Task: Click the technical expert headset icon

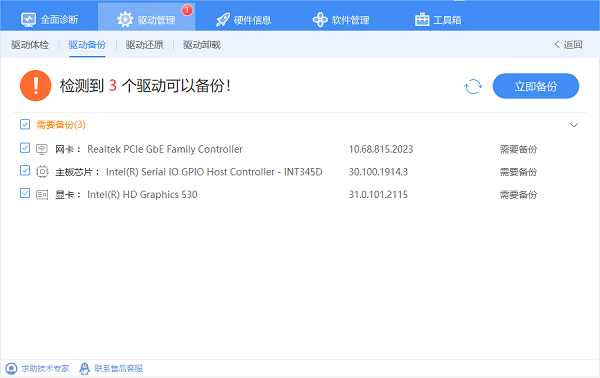Action: [11, 368]
